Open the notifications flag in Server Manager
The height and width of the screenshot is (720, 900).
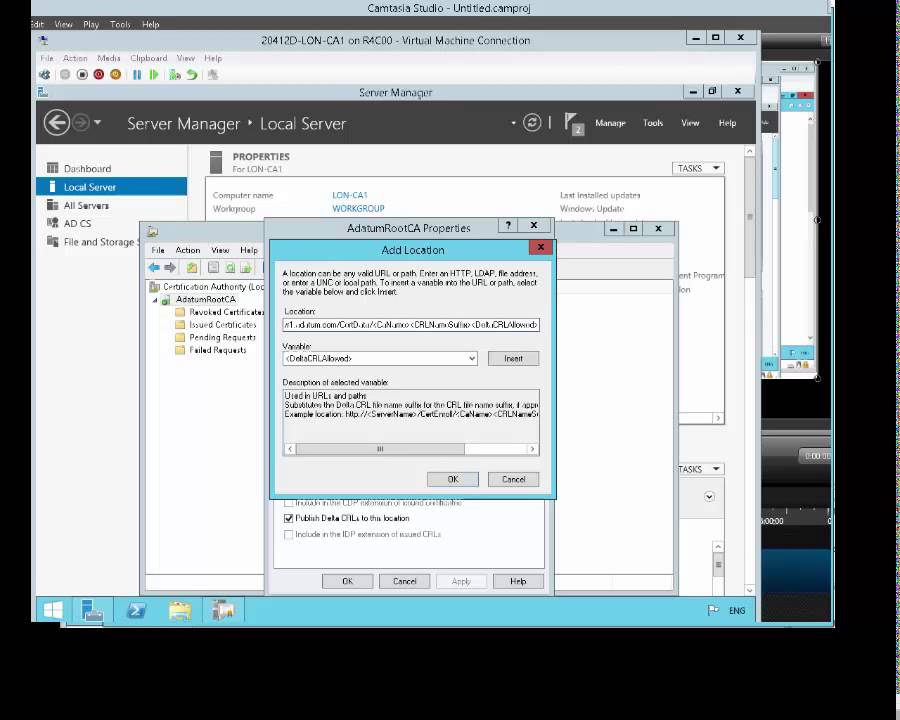[x=573, y=123]
